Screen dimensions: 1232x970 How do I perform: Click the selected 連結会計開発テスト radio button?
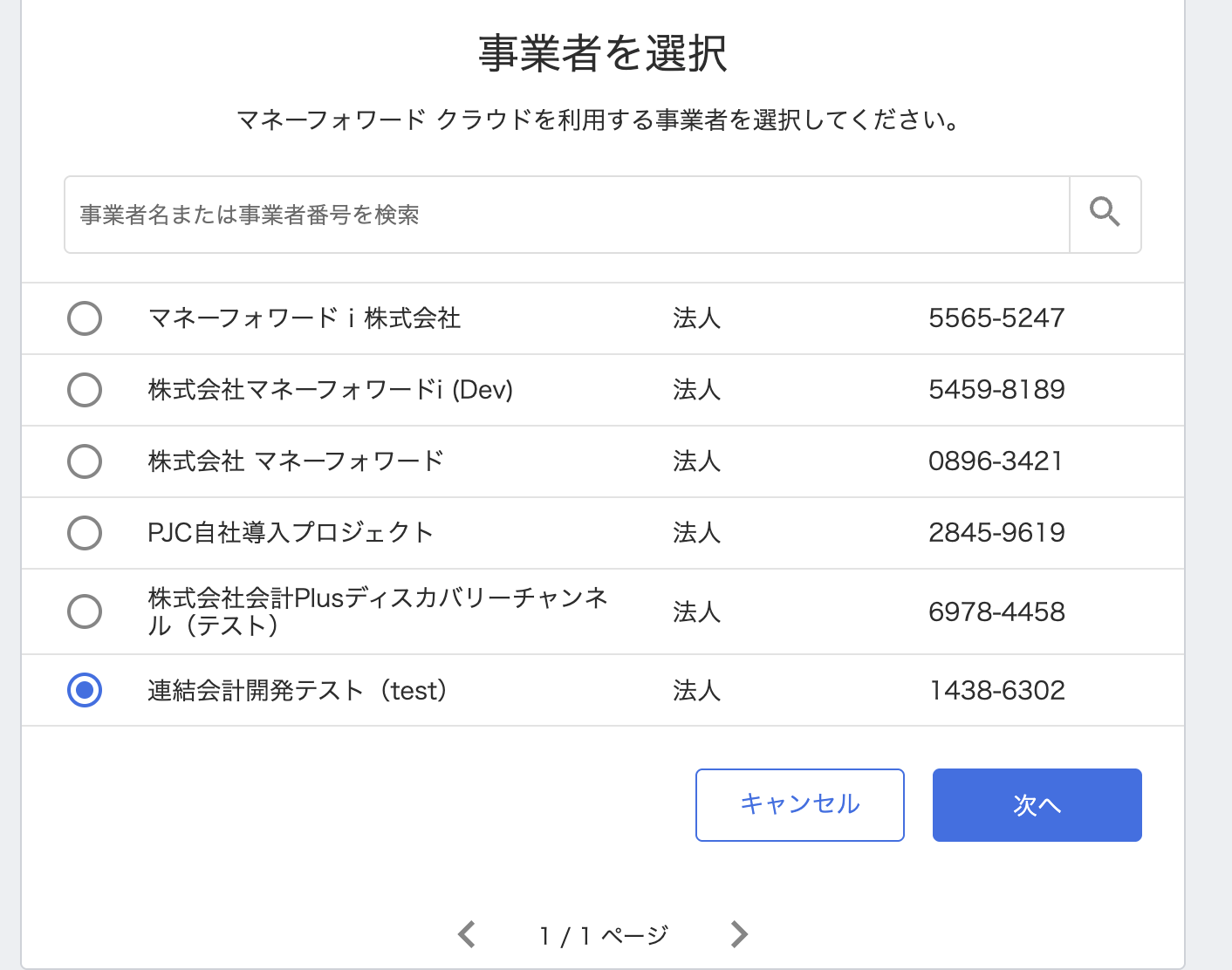(85, 690)
